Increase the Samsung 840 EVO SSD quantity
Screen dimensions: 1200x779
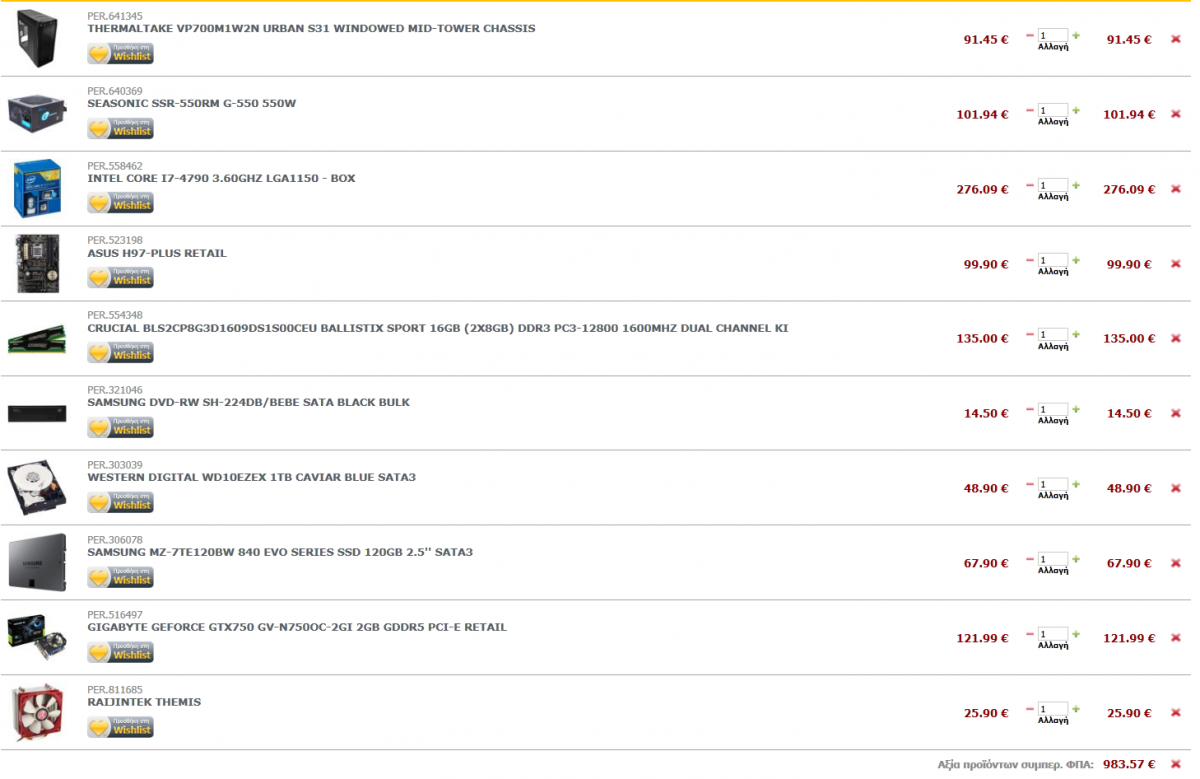[x=1076, y=559]
